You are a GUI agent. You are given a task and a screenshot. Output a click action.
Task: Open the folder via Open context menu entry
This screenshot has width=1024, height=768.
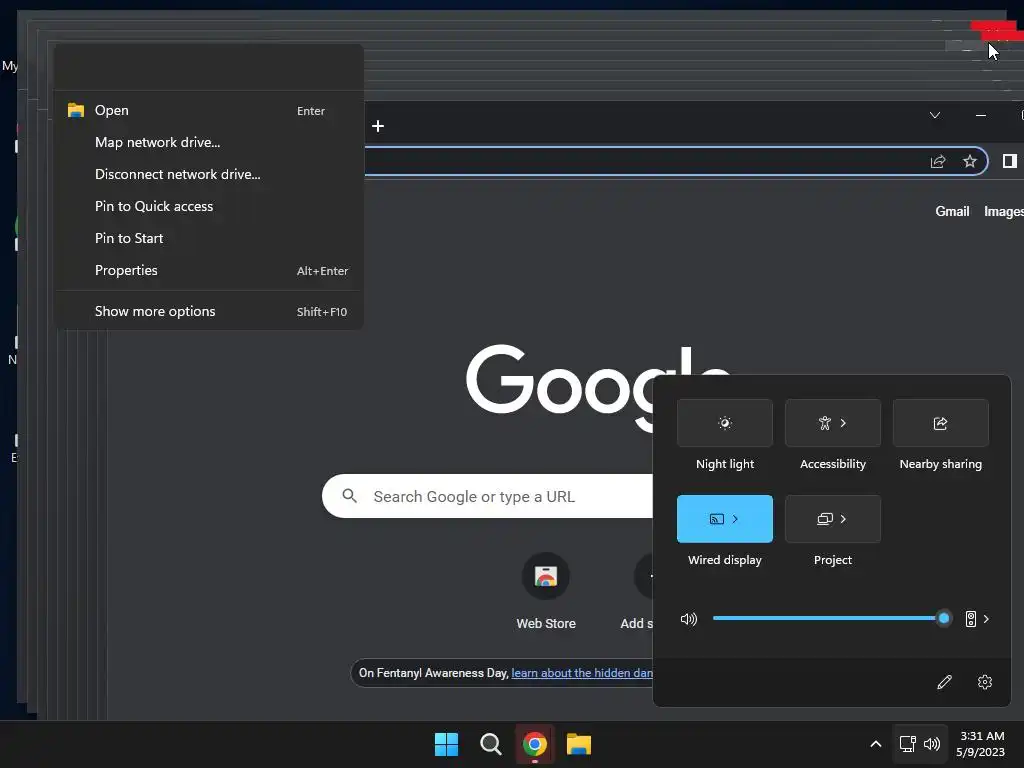click(208, 110)
